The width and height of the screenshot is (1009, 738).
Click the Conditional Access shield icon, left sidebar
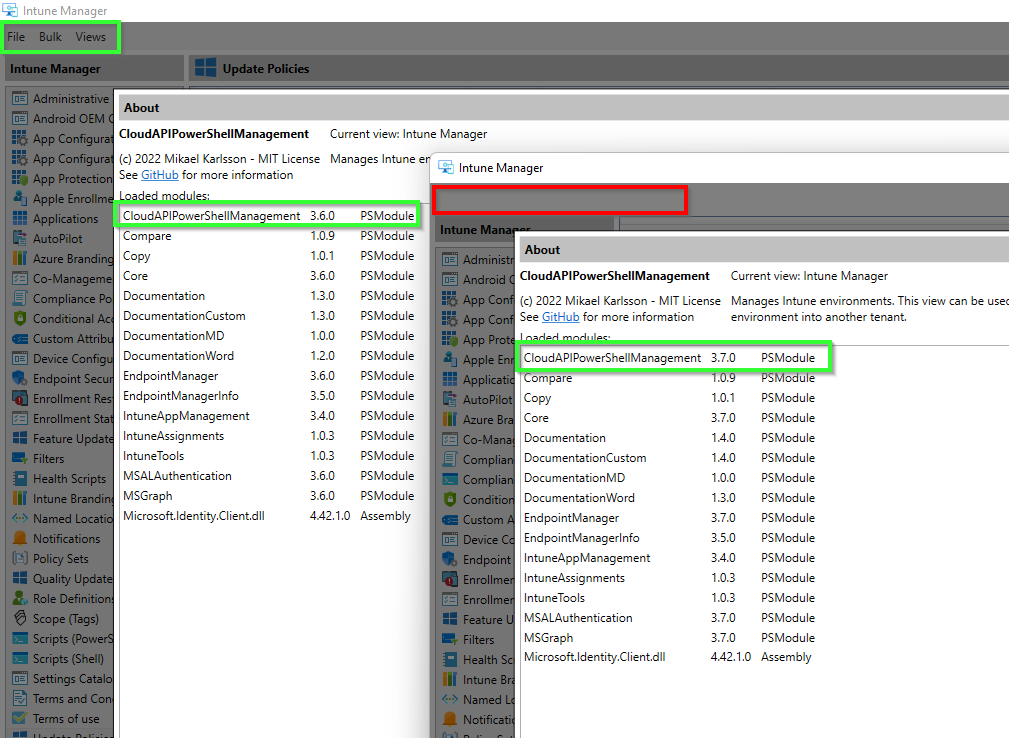[20, 318]
